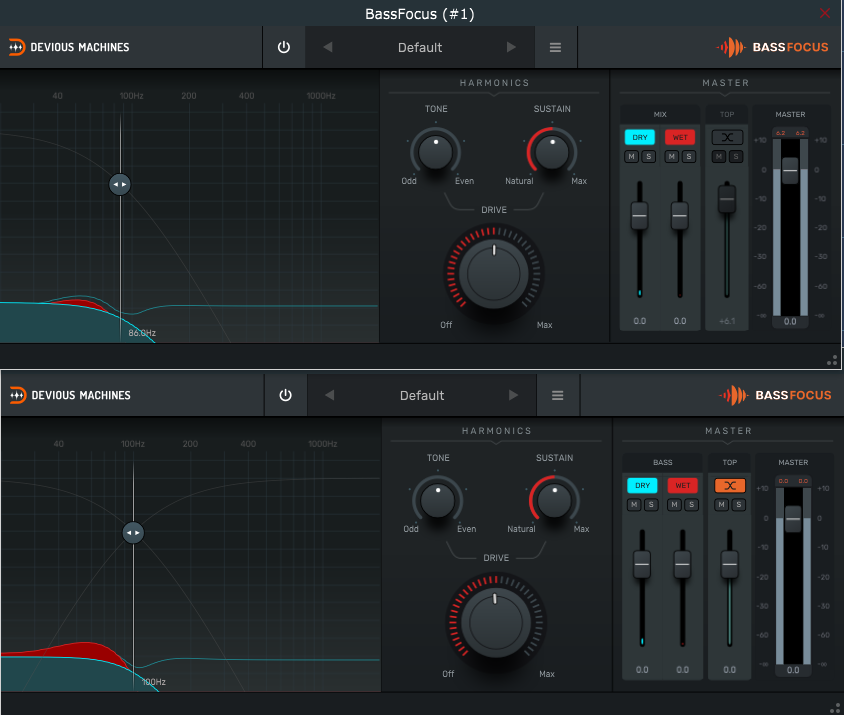
Task: Click the resize grip of lower instance
Action: point(836,709)
